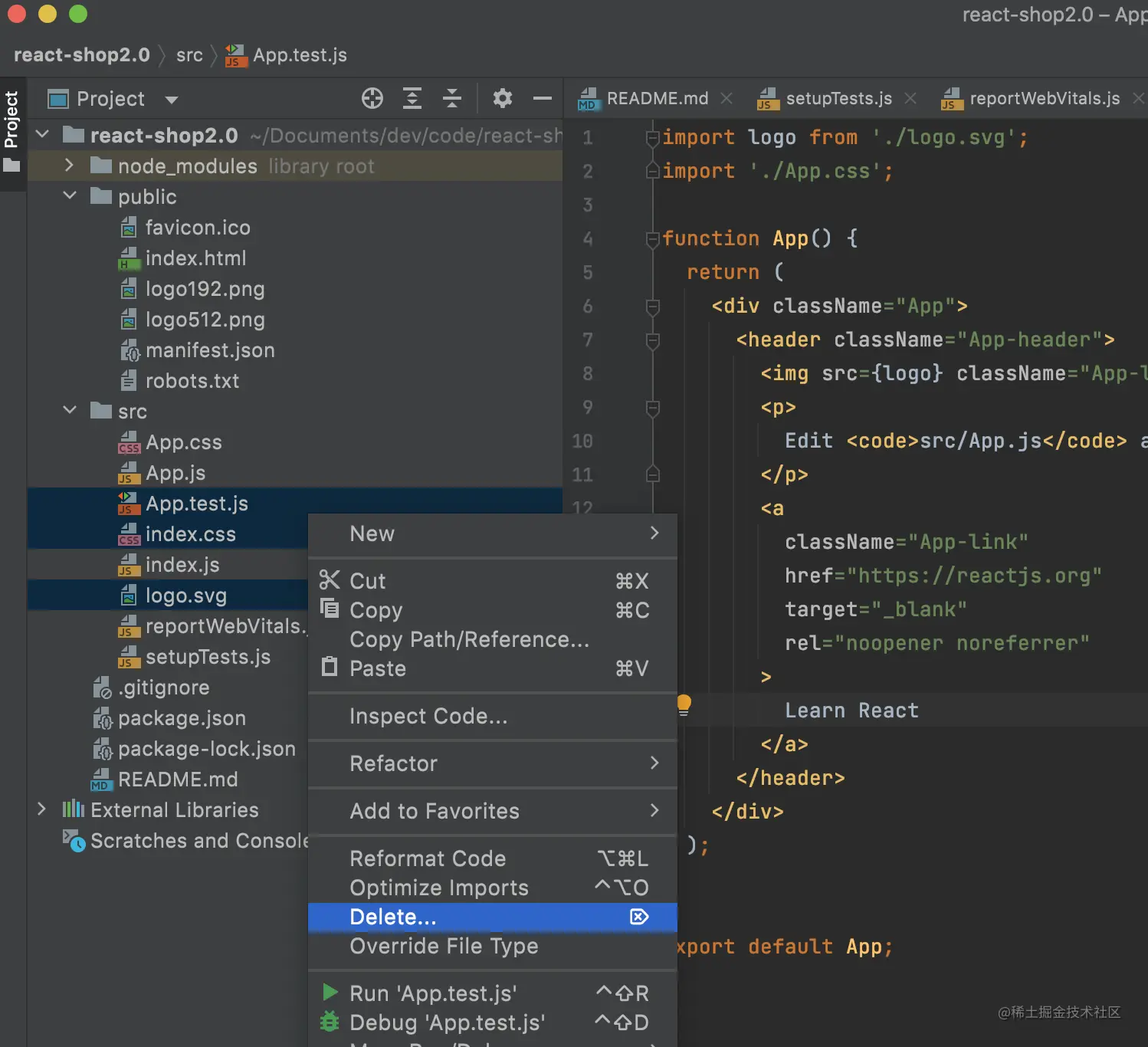
Task: Select robots.txt in the project tree
Action: 192,381
